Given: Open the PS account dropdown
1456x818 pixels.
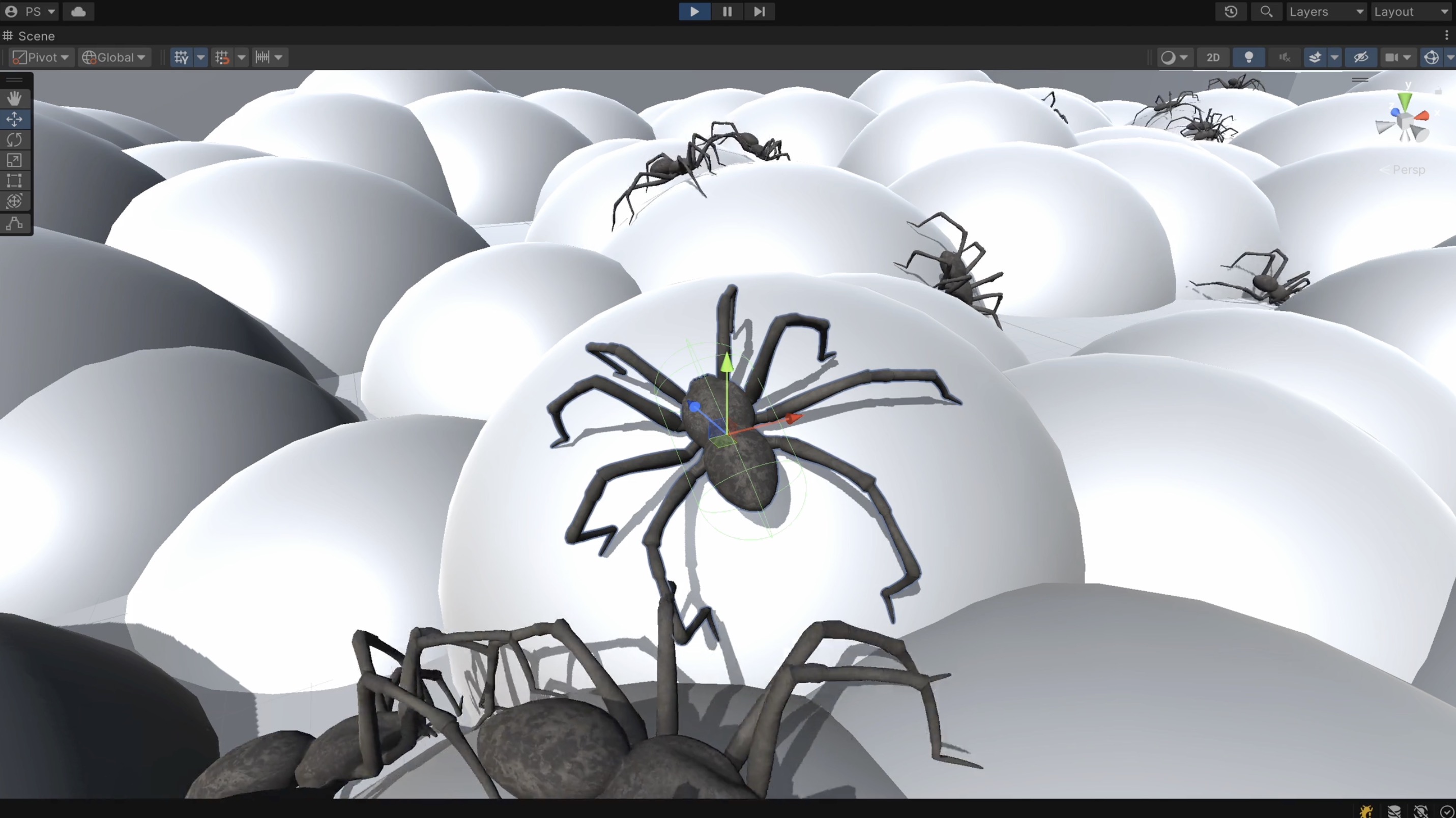Looking at the screenshot, I should [30, 11].
